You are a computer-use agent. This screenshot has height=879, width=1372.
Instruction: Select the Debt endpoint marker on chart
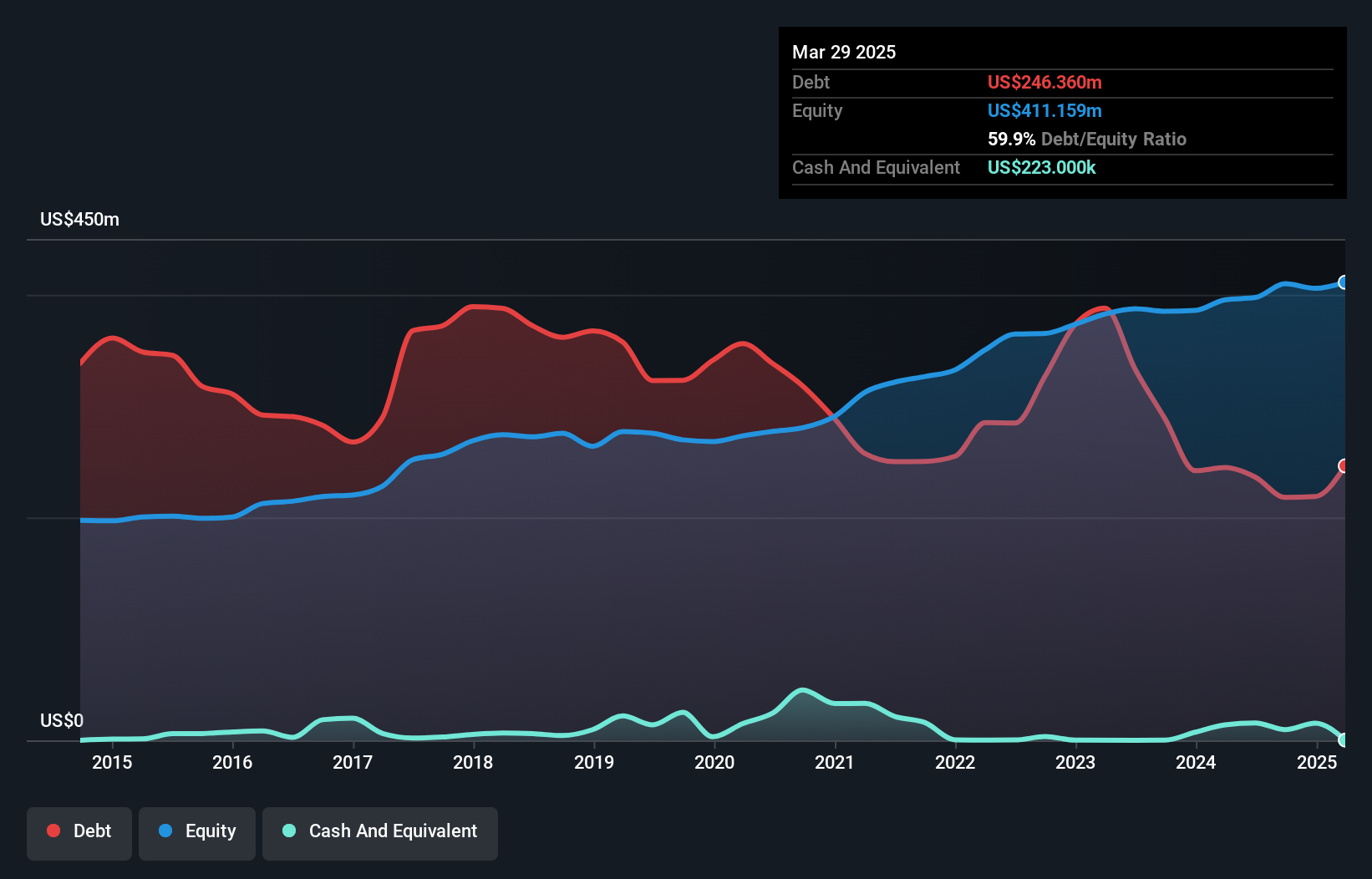click(1344, 465)
